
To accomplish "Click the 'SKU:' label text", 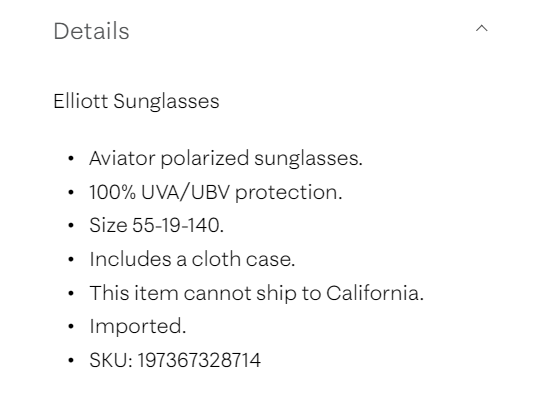I will click(x=111, y=360).
